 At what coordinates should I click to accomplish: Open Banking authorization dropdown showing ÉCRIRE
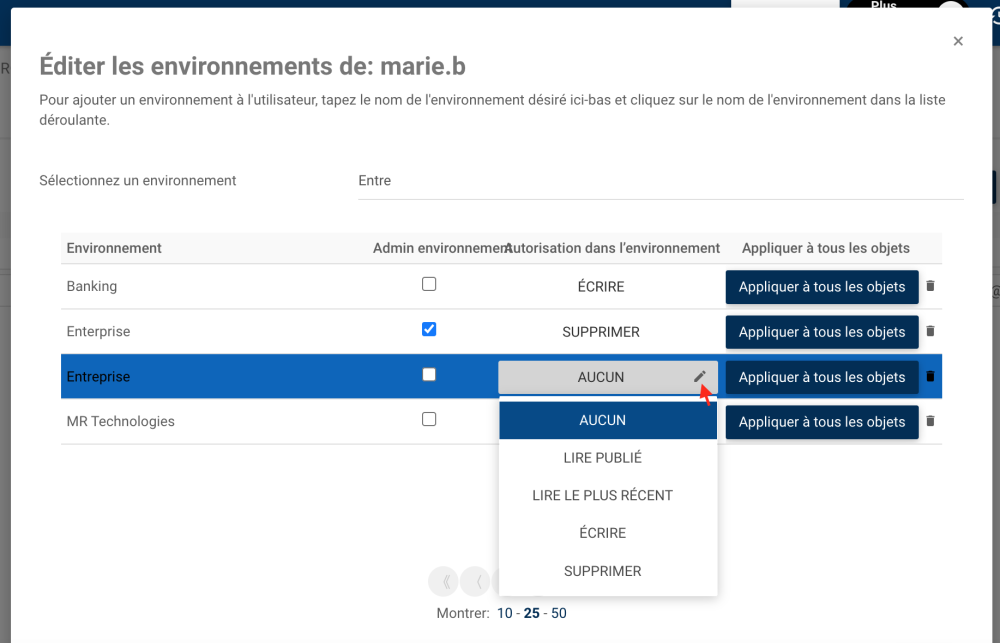[601, 287]
